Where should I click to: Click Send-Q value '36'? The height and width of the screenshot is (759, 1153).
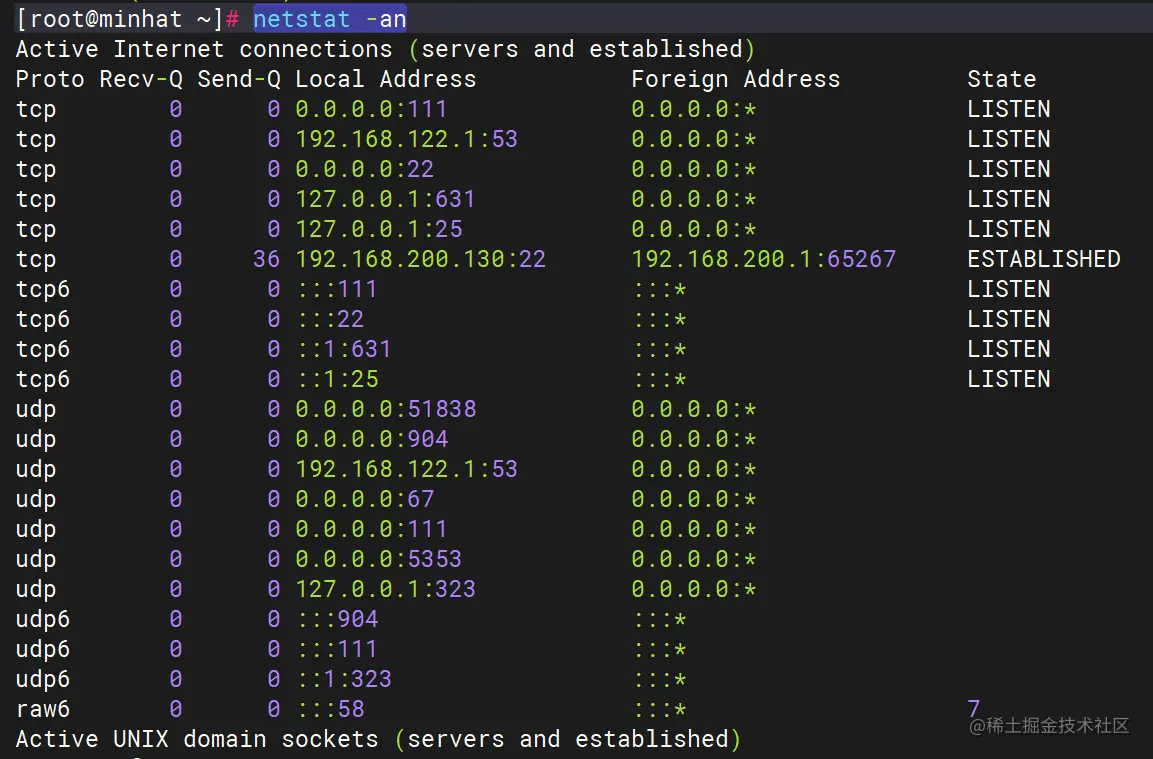[266, 259]
